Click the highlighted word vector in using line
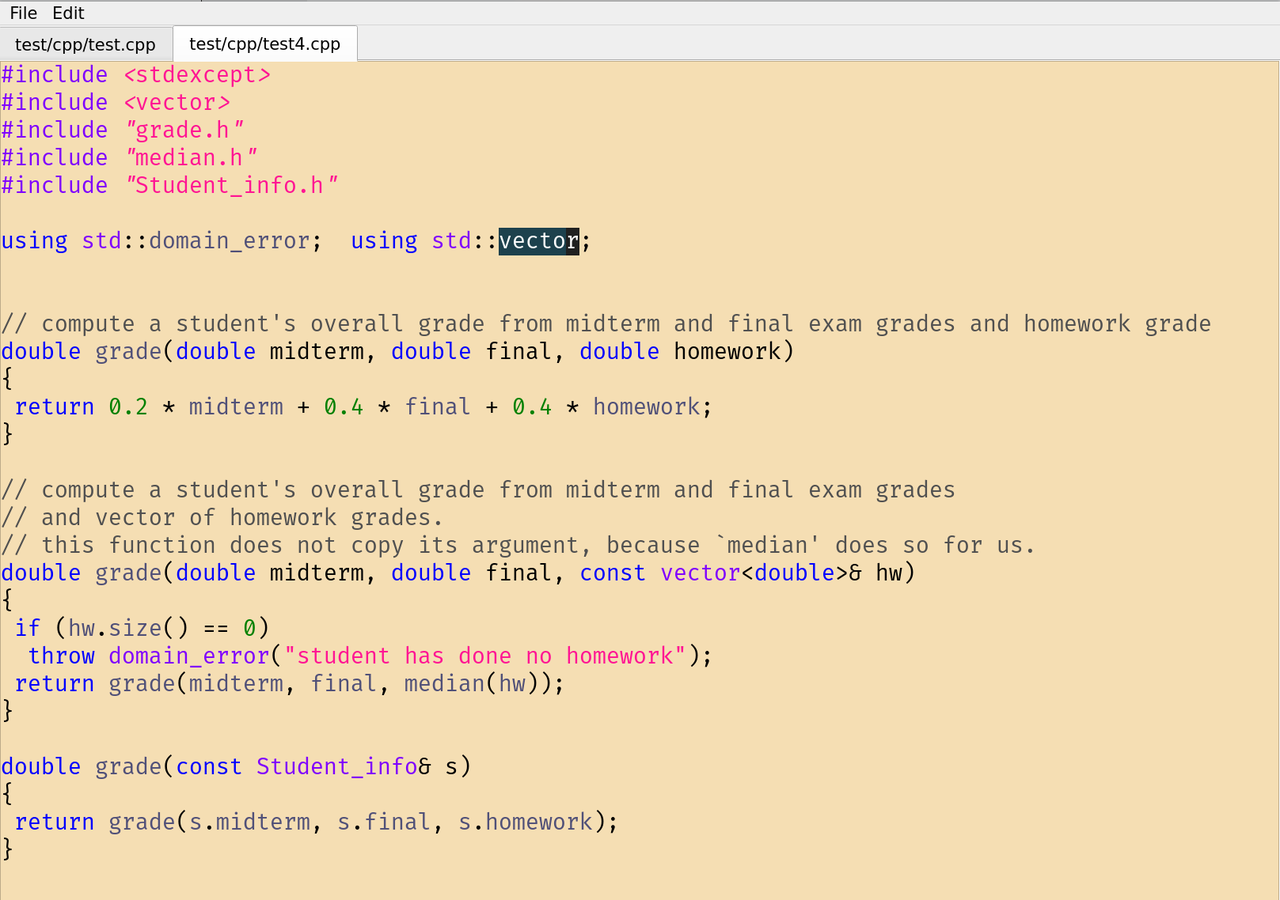1280x900 pixels. point(538,241)
